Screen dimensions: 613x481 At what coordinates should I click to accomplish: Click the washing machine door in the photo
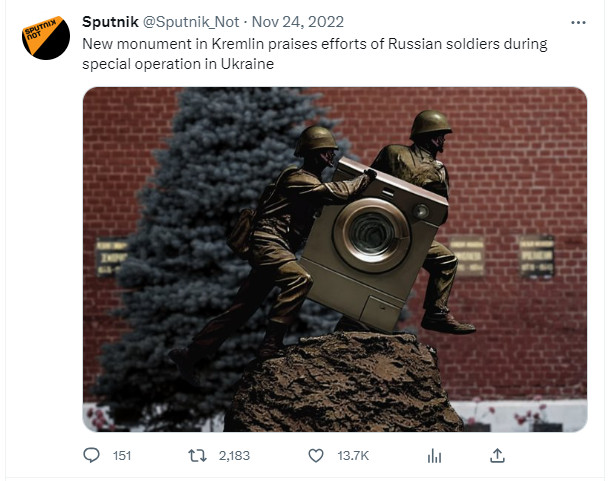tap(371, 234)
